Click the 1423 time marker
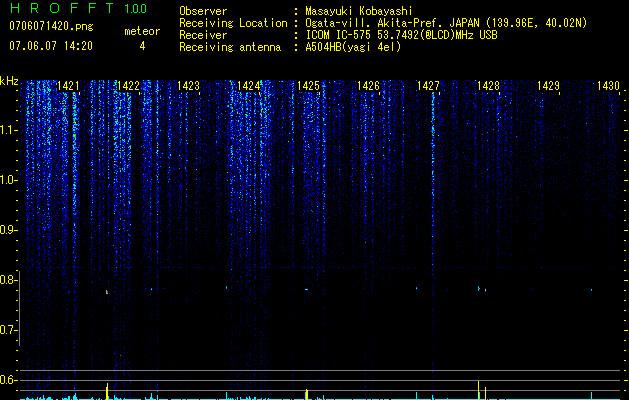629x400 pixels. (188, 86)
